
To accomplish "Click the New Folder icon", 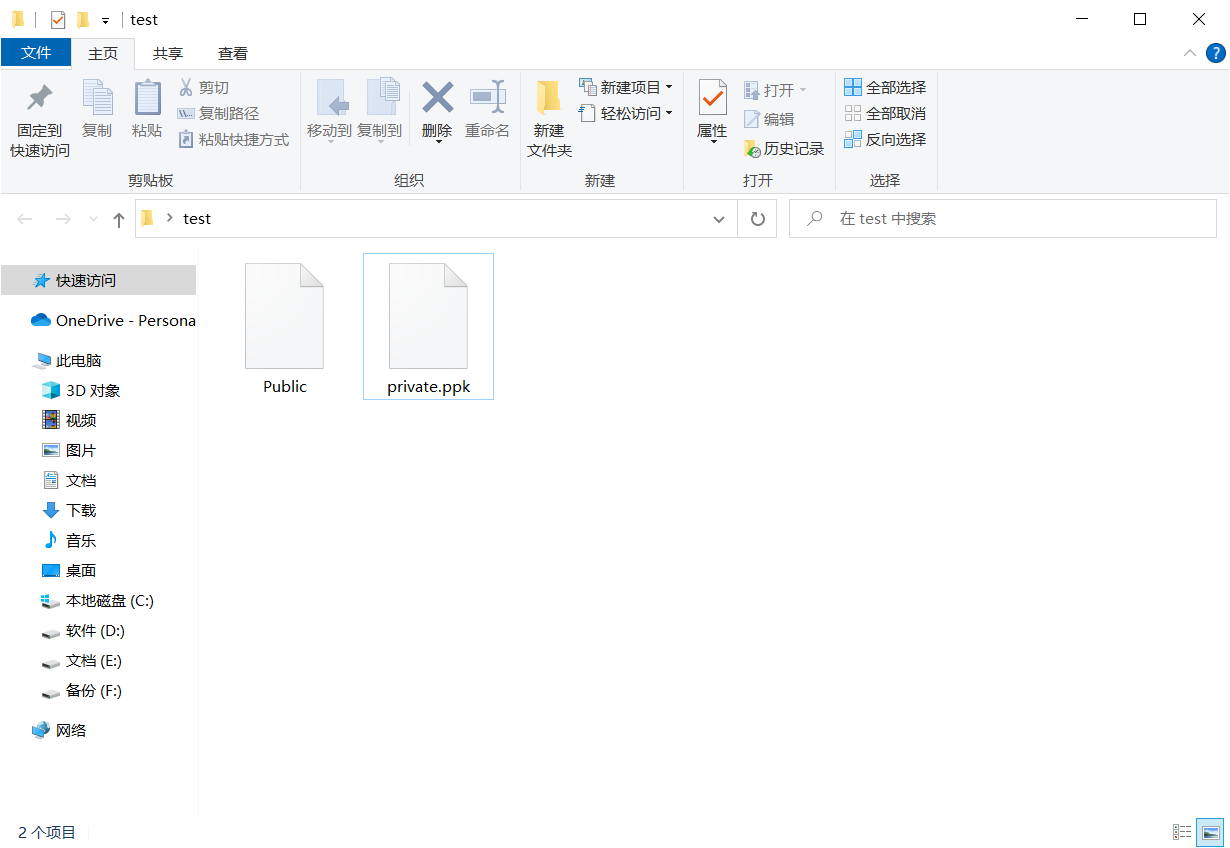I will coord(549,99).
